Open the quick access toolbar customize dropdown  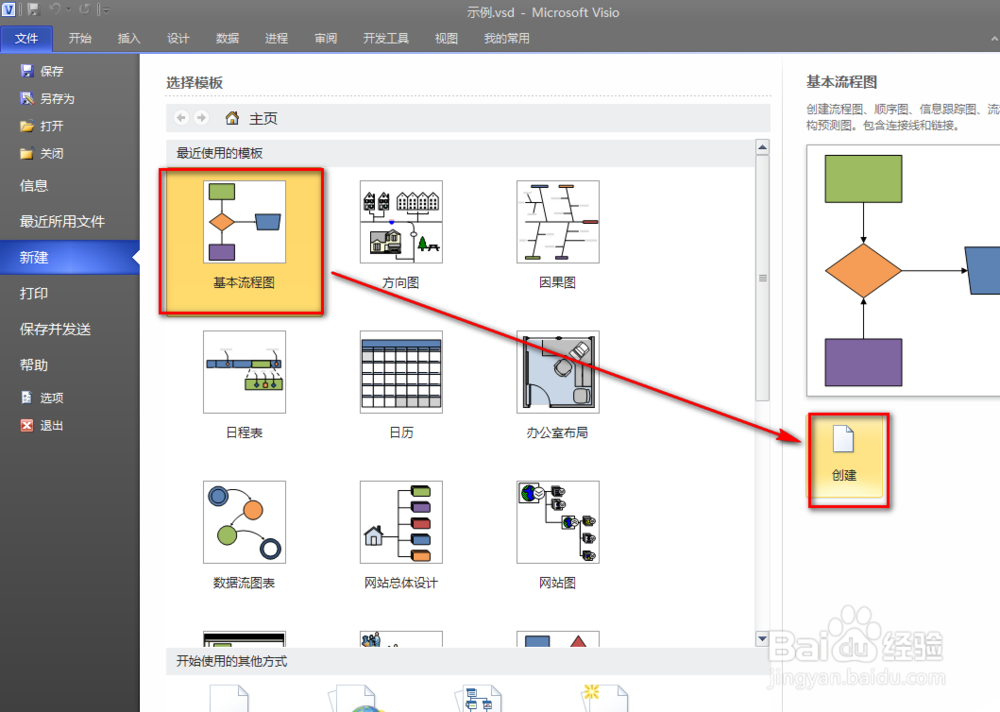pos(105,10)
